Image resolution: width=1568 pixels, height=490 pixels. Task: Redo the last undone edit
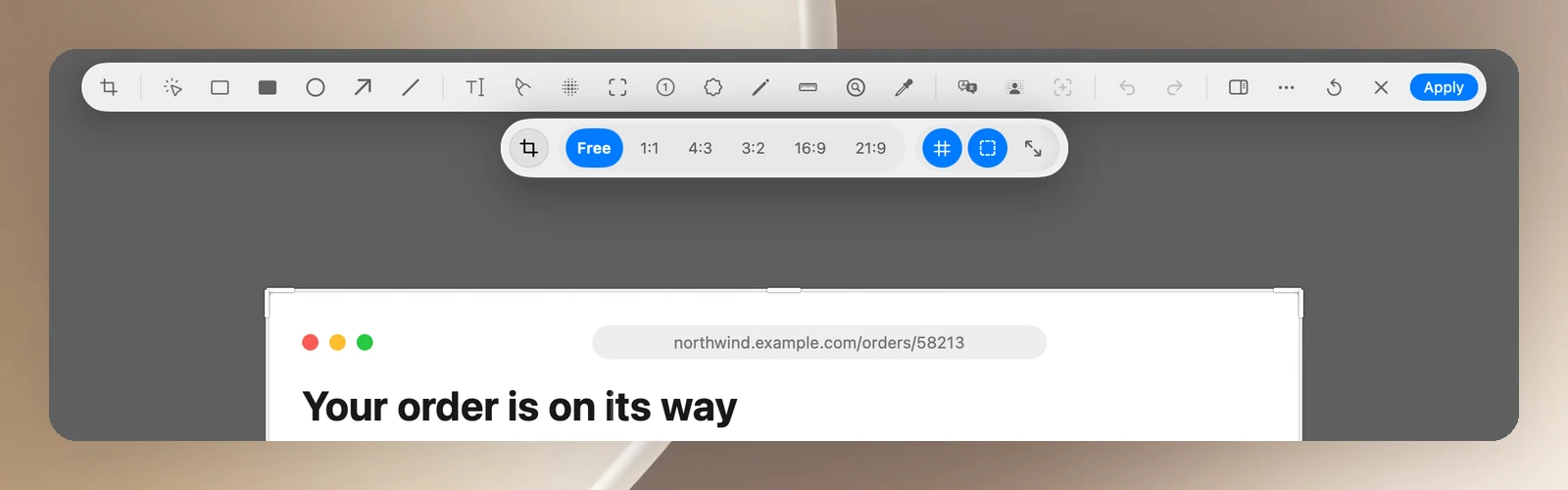[1174, 87]
